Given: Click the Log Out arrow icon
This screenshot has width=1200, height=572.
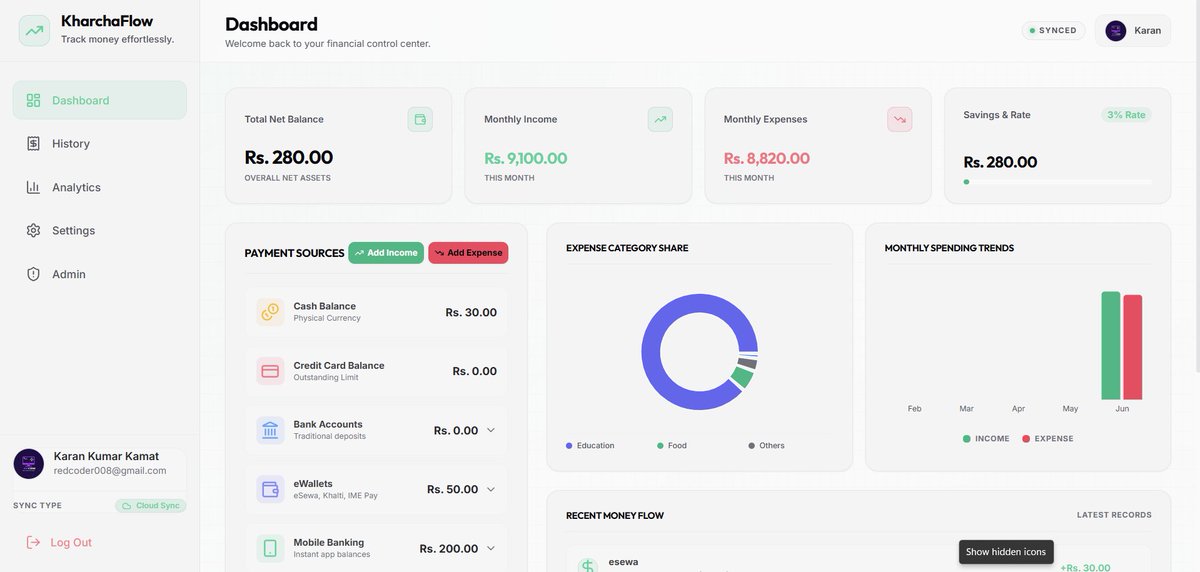Looking at the screenshot, I should (33, 542).
